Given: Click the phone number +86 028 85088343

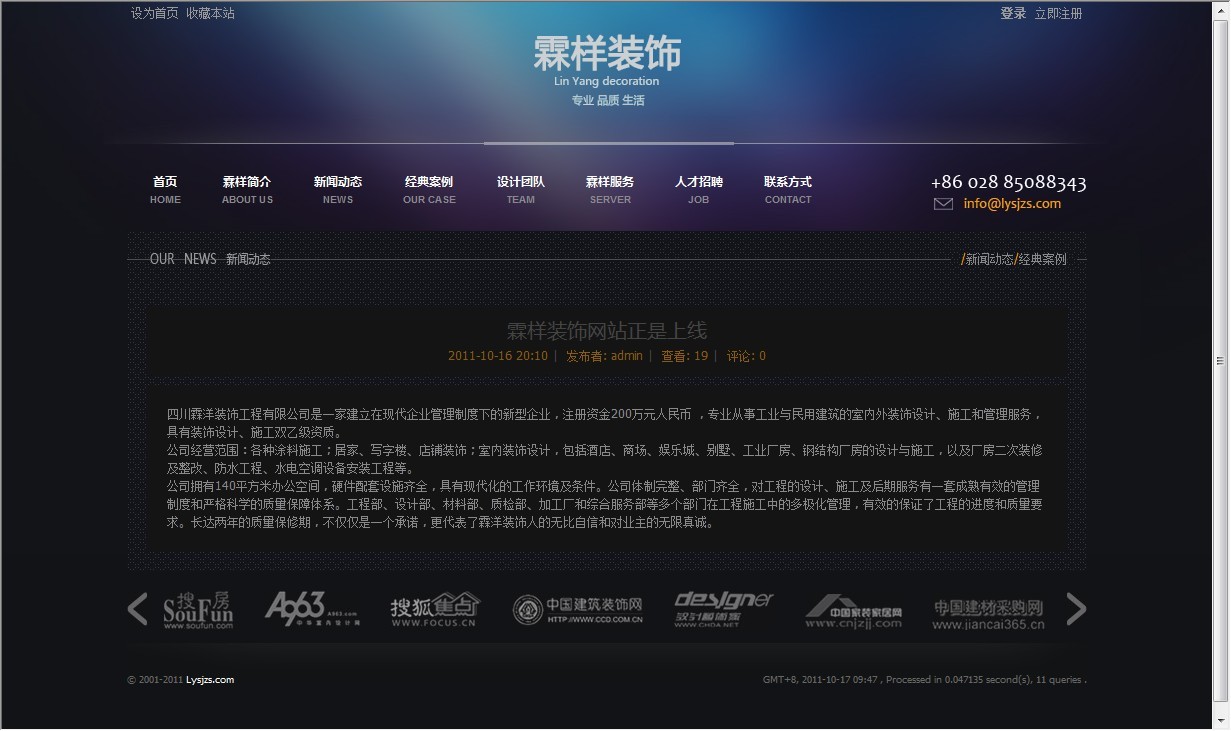Looking at the screenshot, I should [x=1008, y=182].
